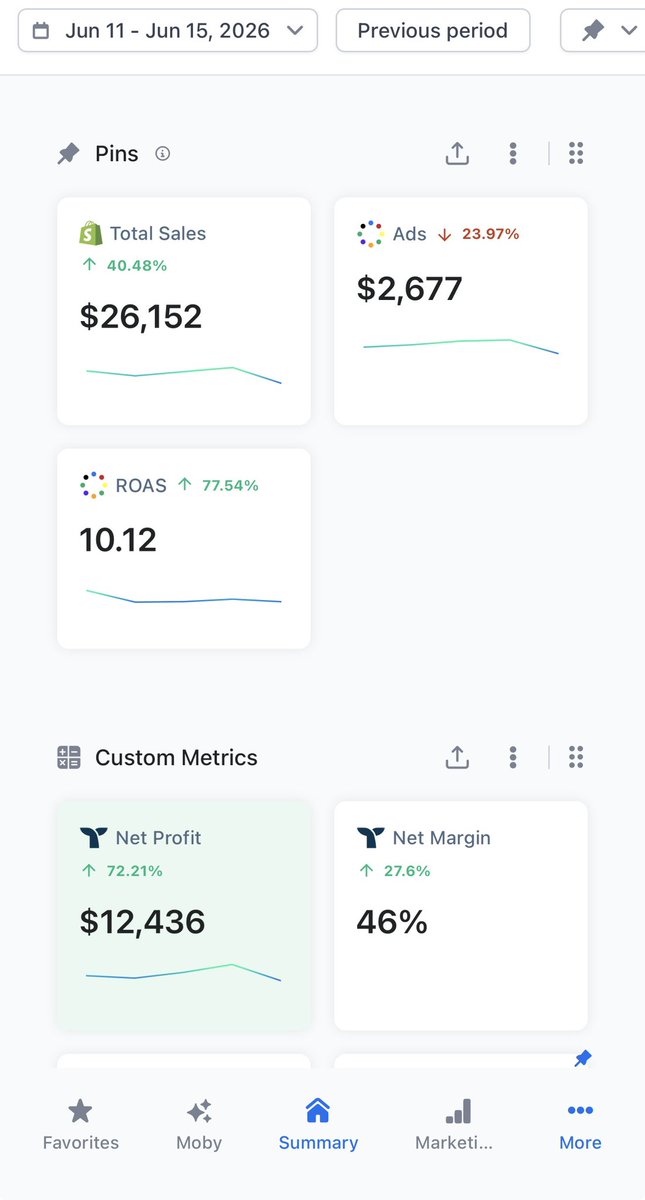Viewport: 645px width, 1200px height.
Task: Click the Pins section grid drag handle
Action: pyautogui.click(x=575, y=154)
